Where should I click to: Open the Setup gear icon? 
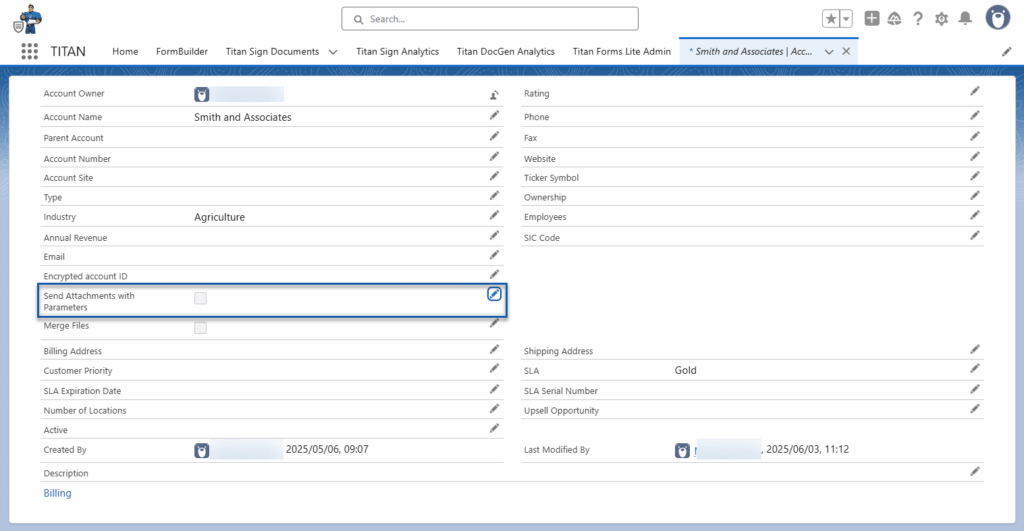pyautogui.click(x=941, y=19)
